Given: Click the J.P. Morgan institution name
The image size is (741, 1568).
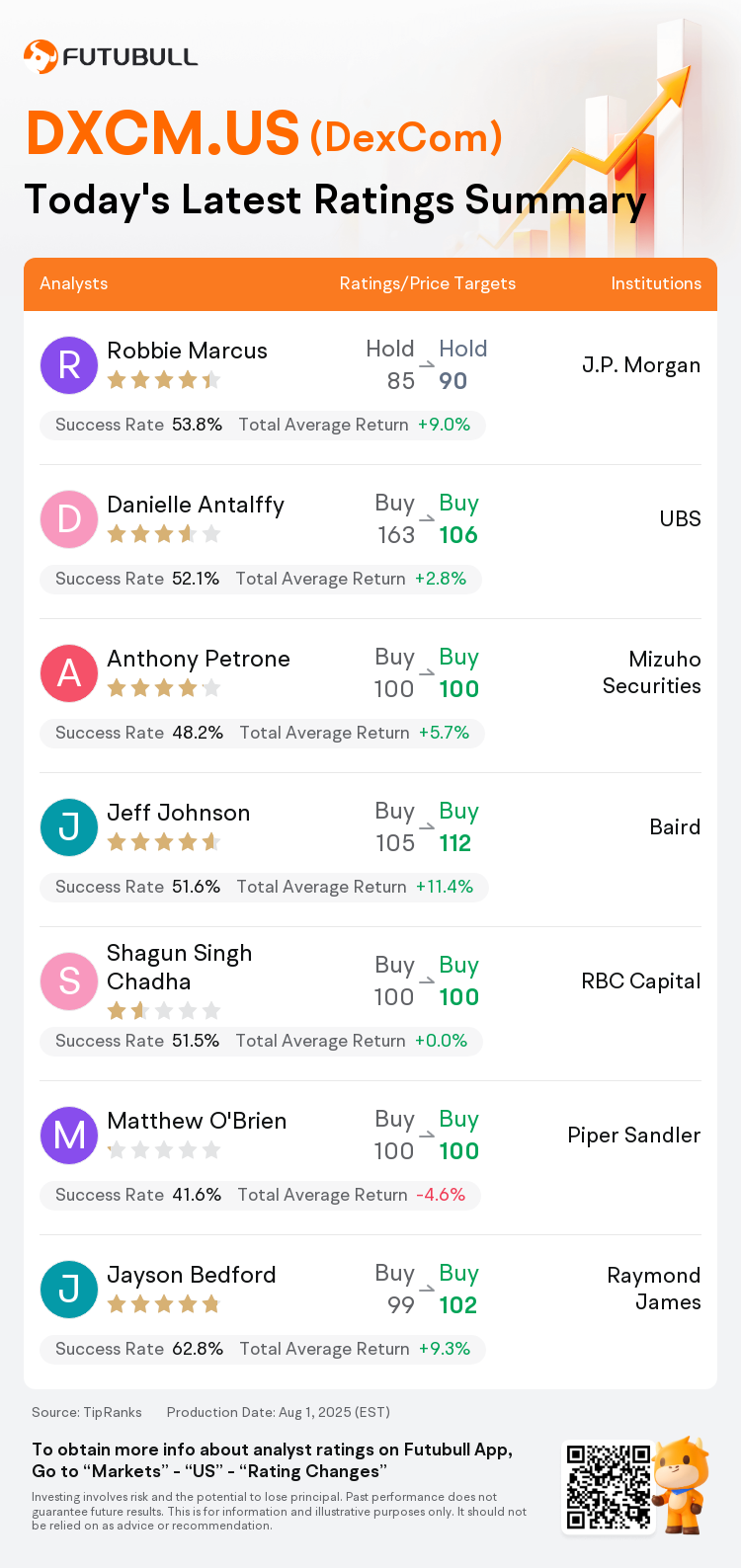Looking at the screenshot, I should (641, 365).
